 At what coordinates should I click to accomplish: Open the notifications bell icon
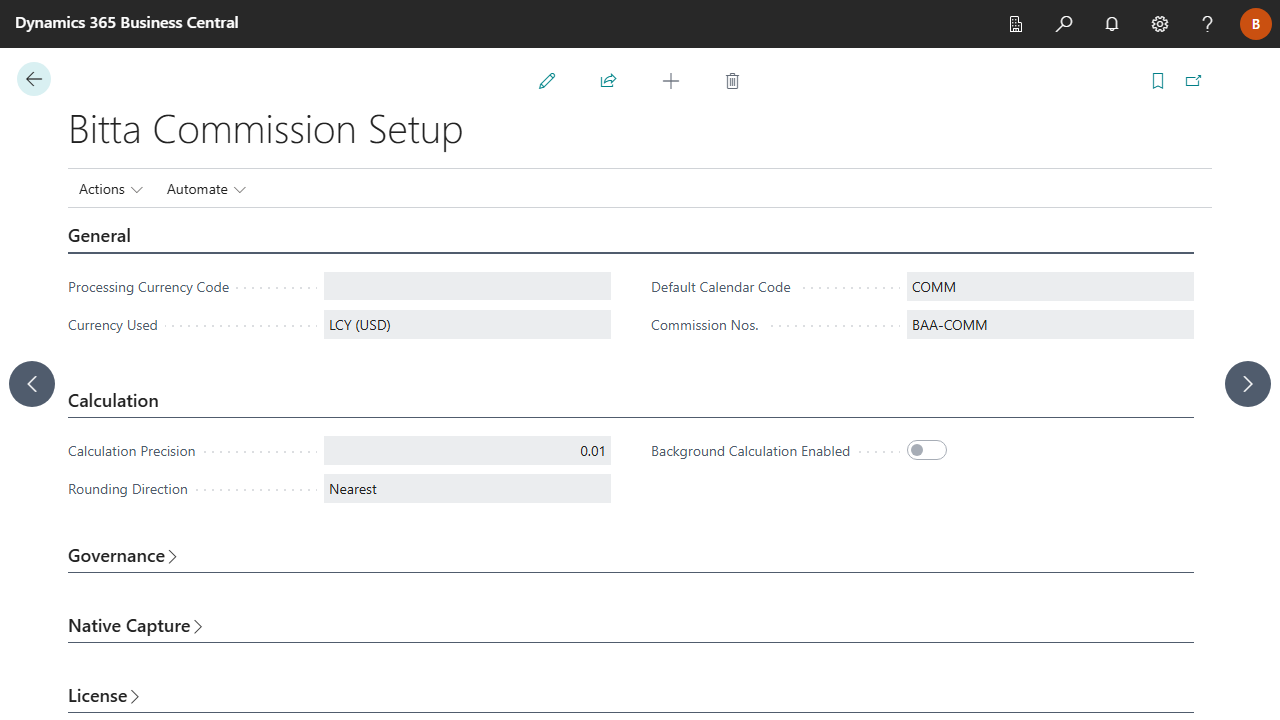(1112, 24)
